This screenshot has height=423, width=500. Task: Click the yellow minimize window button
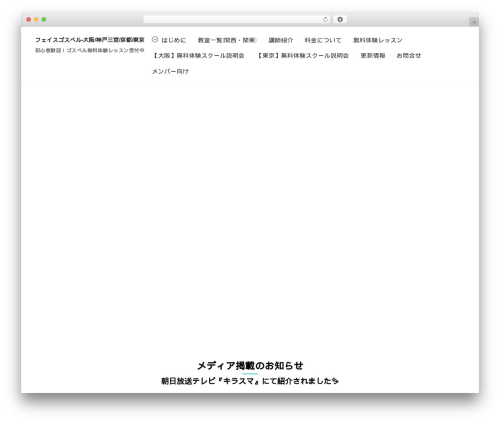pos(36,19)
